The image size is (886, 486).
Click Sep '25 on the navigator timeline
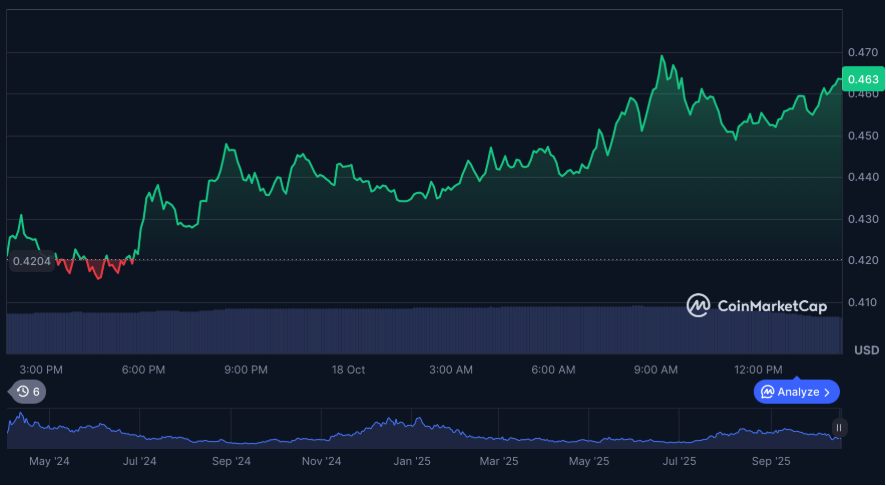[770, 462]
